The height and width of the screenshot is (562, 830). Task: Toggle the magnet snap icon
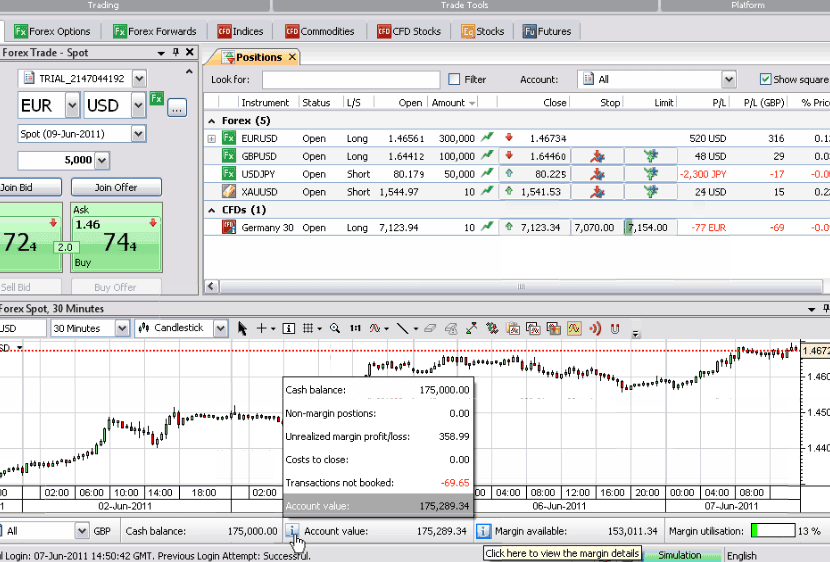(615, 329)
